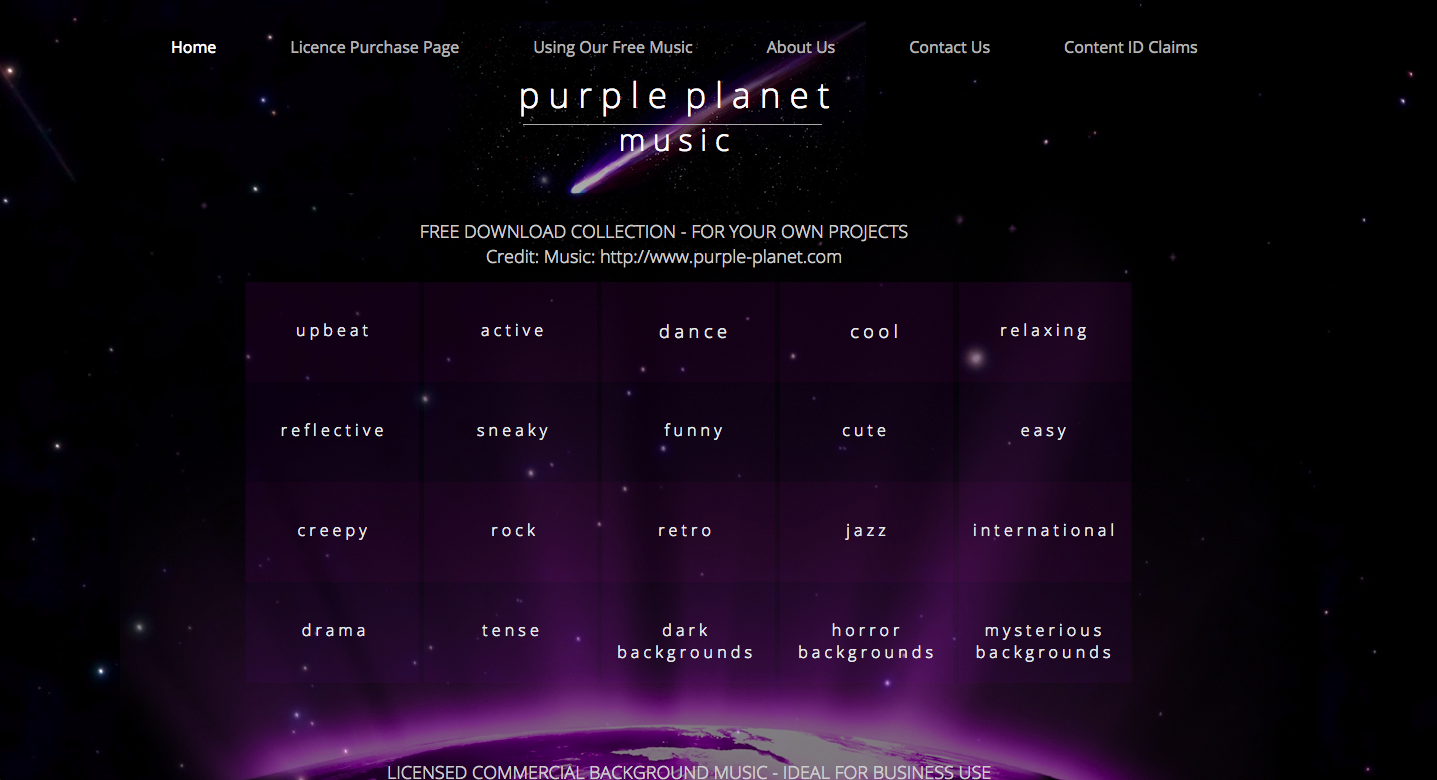Click the purple planet music logo
The image size is (1437, 780).
pos(675,116)
